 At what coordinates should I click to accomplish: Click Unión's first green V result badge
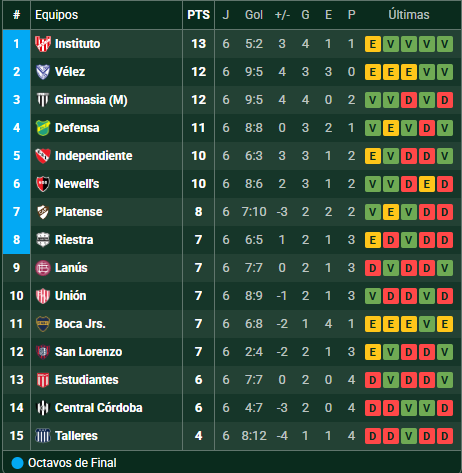(373, 296)
